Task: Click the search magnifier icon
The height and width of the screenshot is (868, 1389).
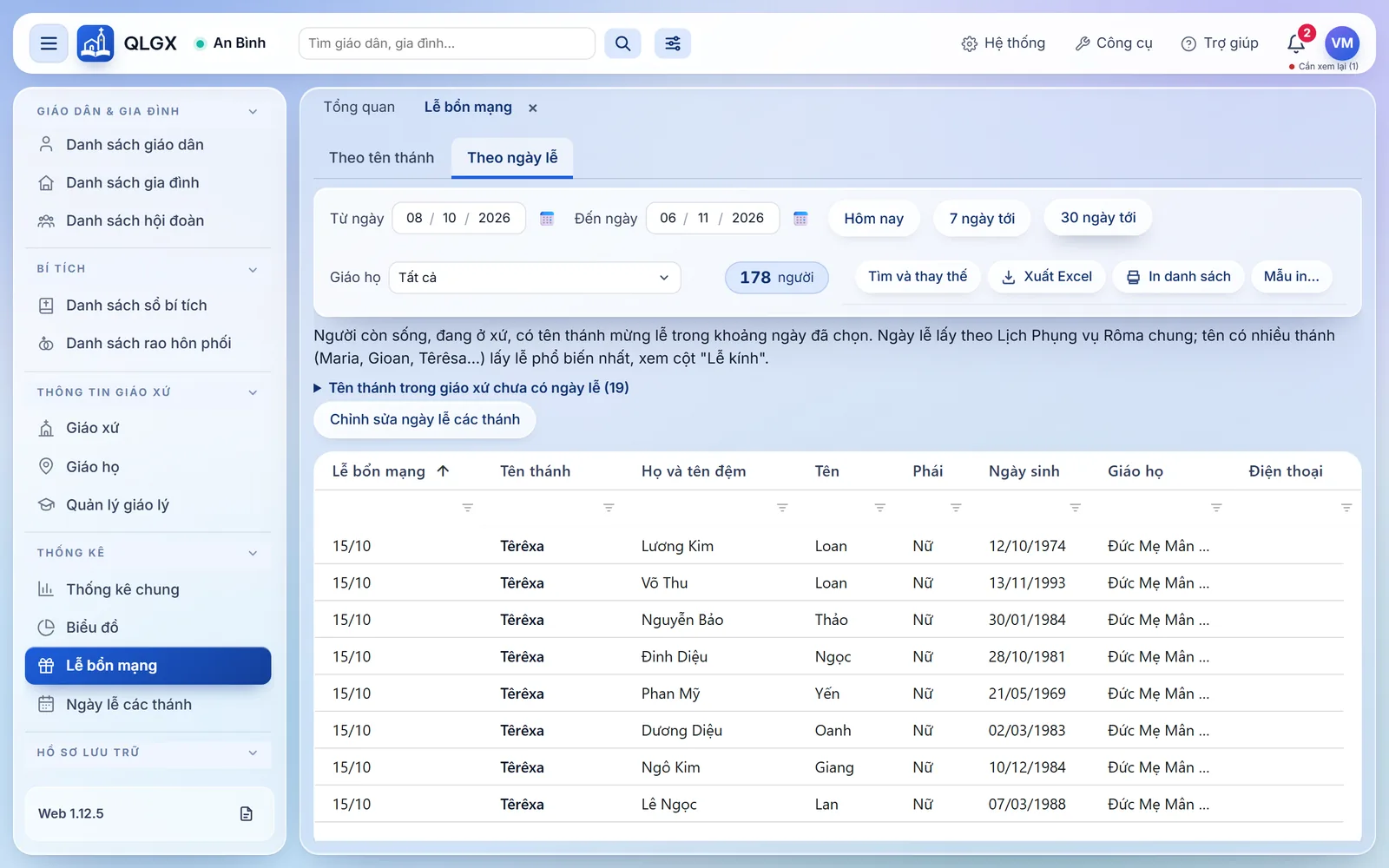Action: pos(622,43)
